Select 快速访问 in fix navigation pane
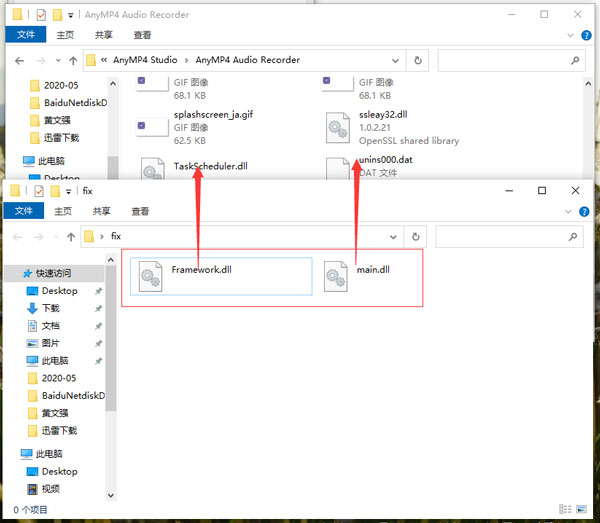600x523 pixels. click(53, 273)
